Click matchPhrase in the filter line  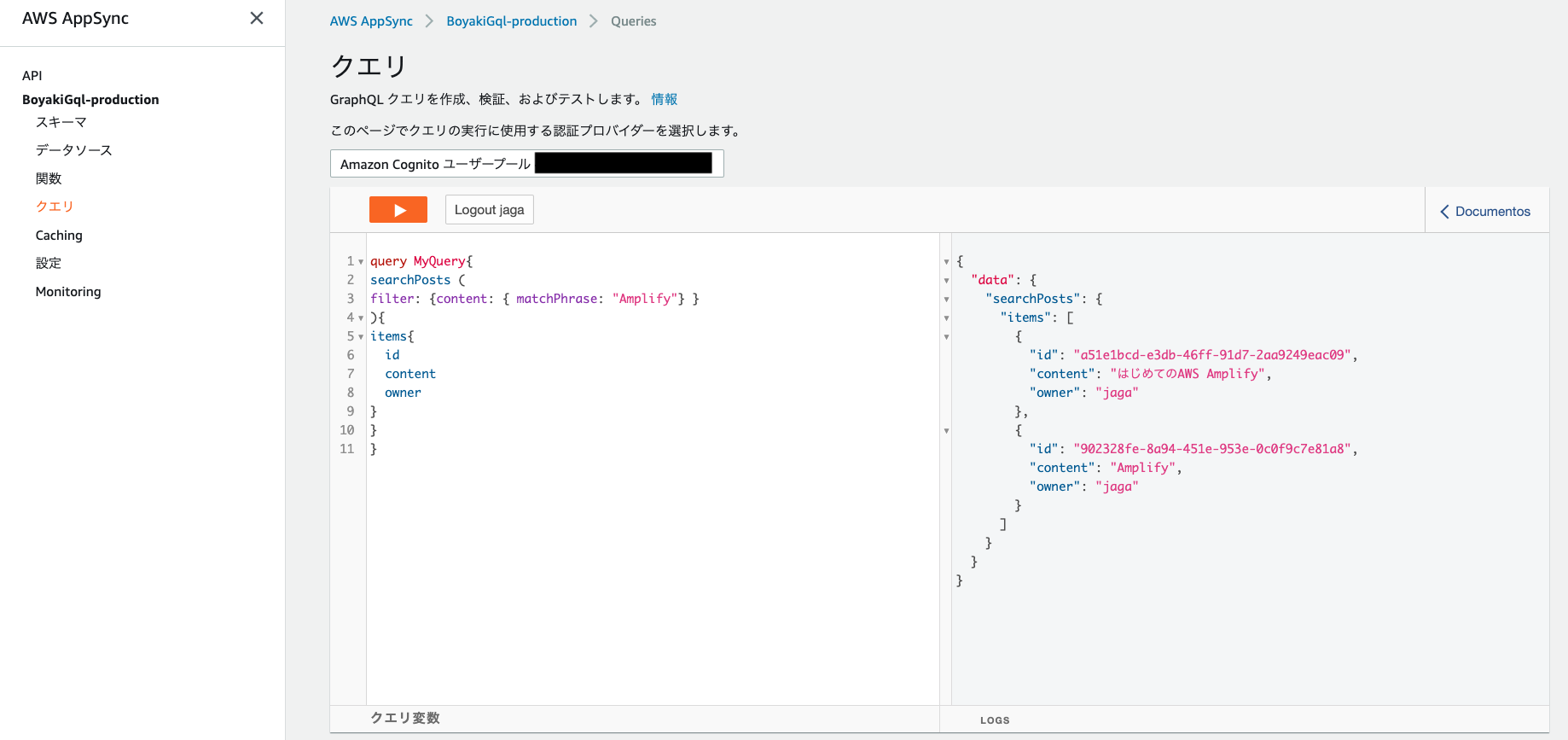click(x=556, y=299)
